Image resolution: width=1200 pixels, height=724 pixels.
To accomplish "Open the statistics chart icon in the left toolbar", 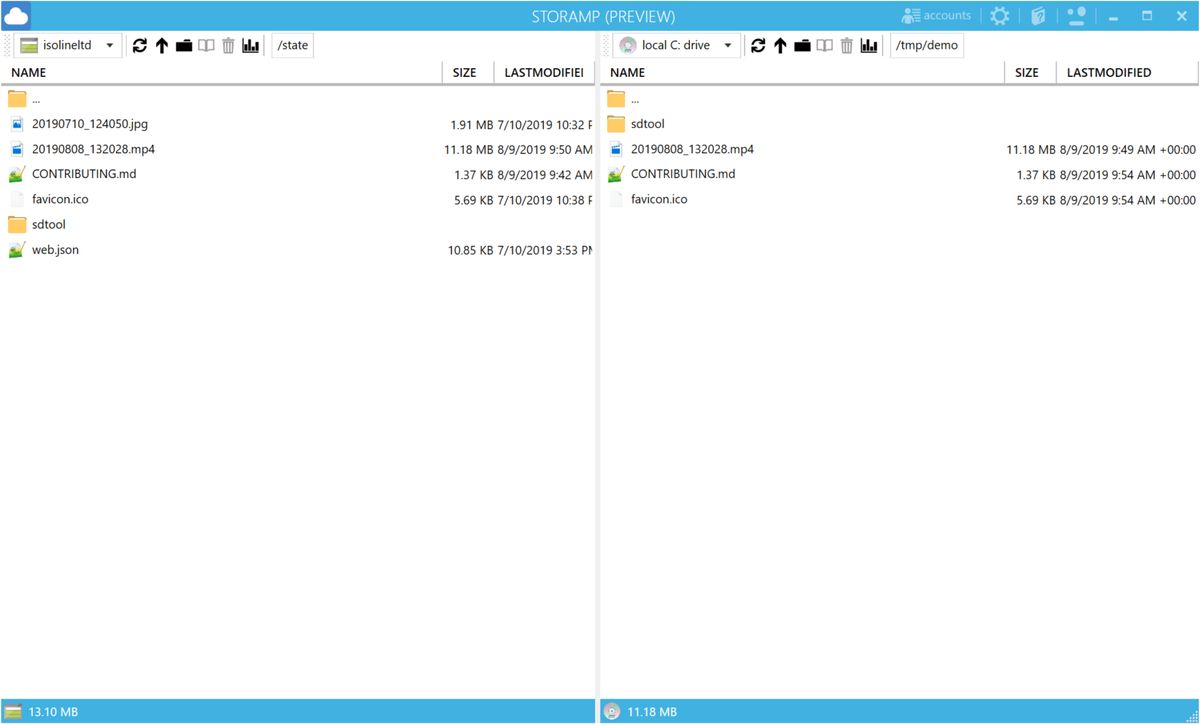I will click(x=250, y=45).
